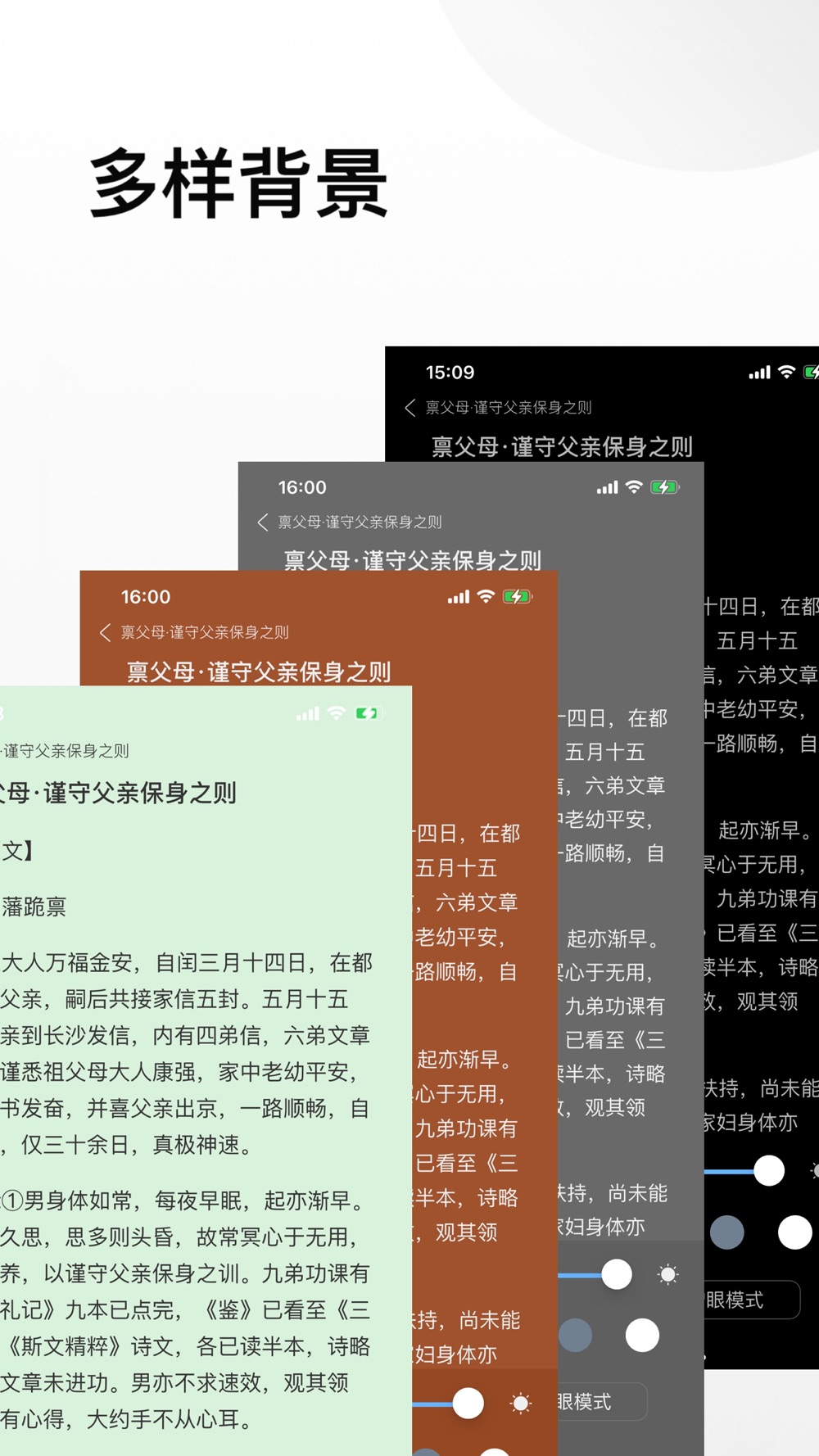Click the brightness slider knob on brown screen
819x1456 pixels.
coord(468,1404)
